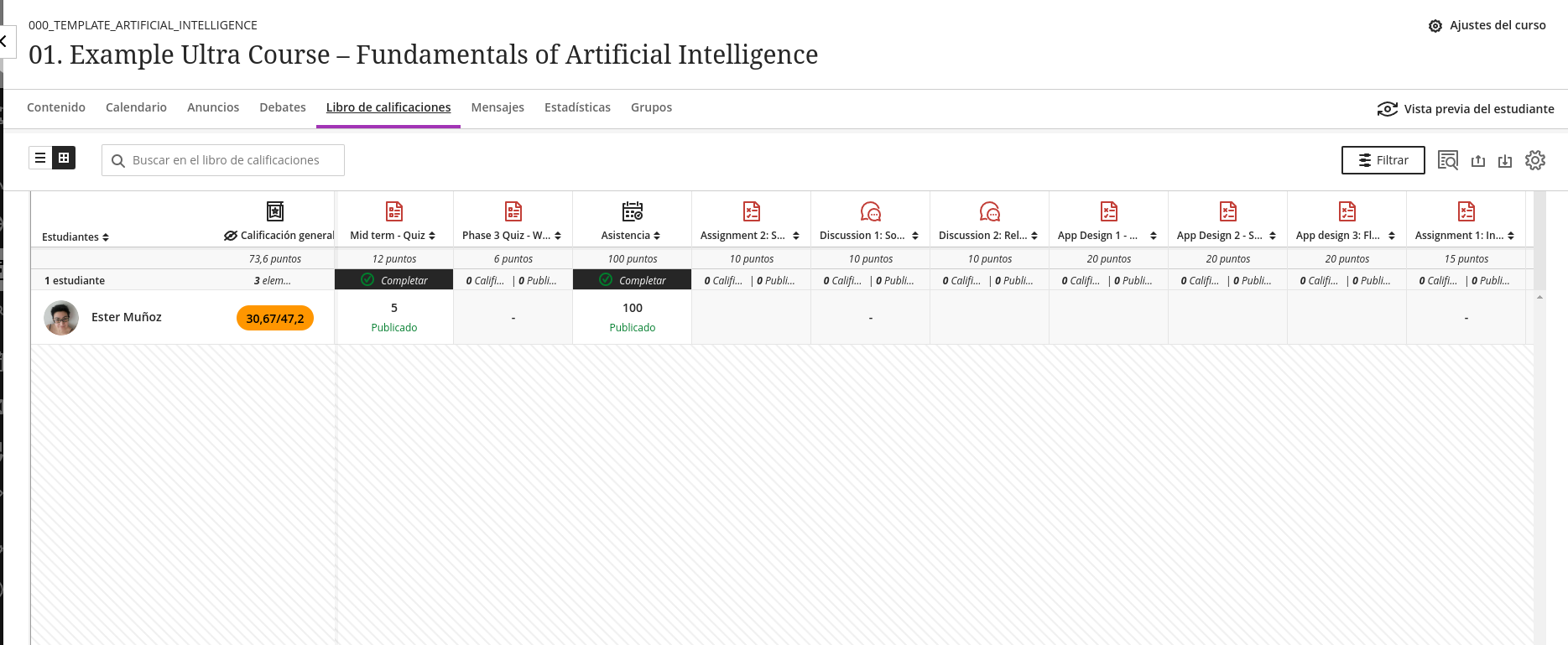This screenshot has height=645, width=1568.
Task: Open Vista previa del estudiante
Action: pyautogui.click(x=1466, y=109)
